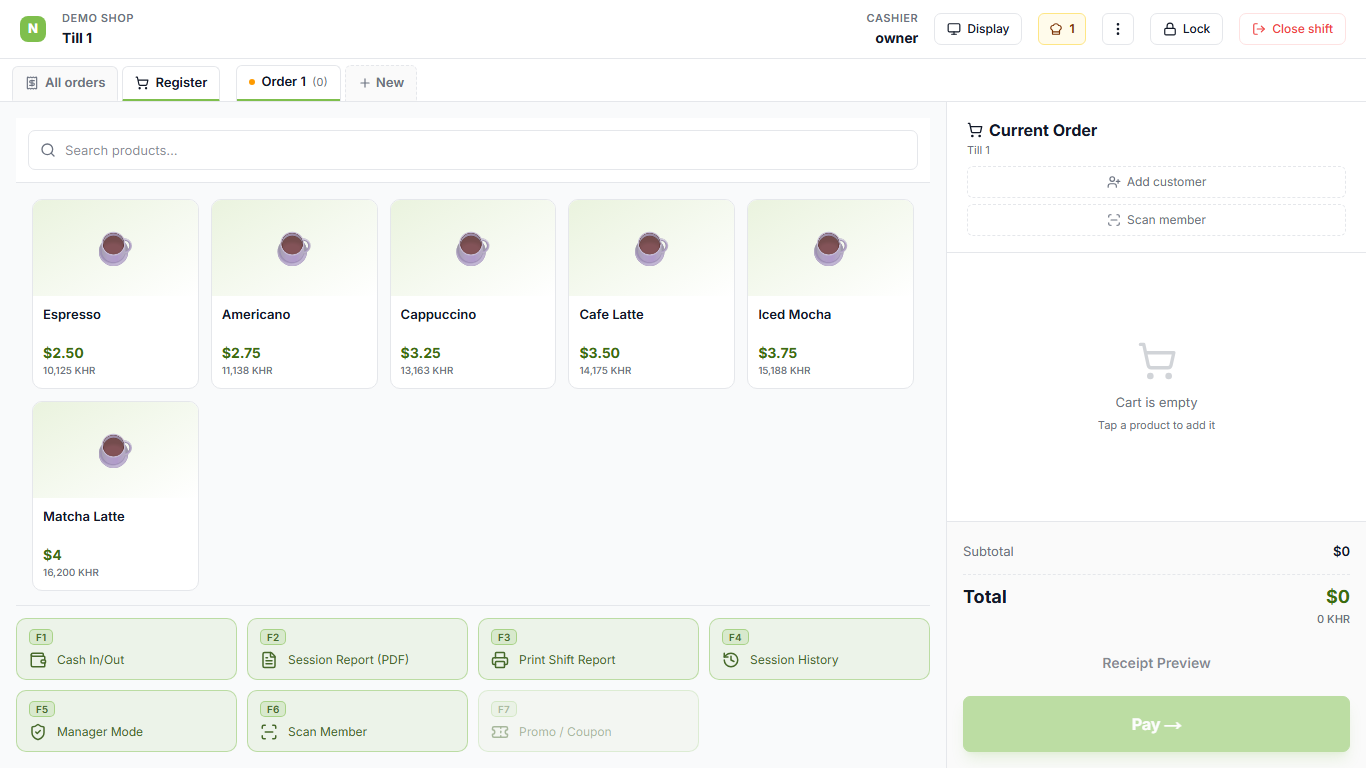Click the Till 1 header title
The image size is (1366, 768).
77,38
